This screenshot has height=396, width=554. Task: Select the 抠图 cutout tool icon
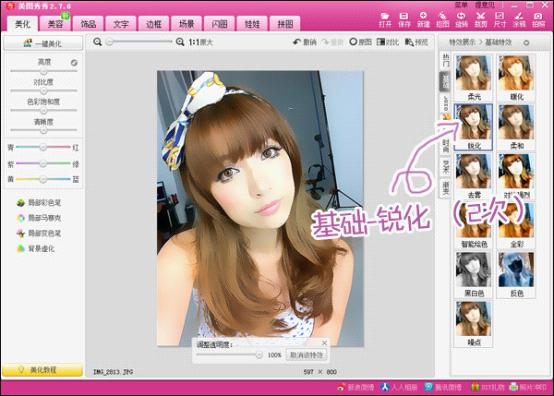point(442,20)
